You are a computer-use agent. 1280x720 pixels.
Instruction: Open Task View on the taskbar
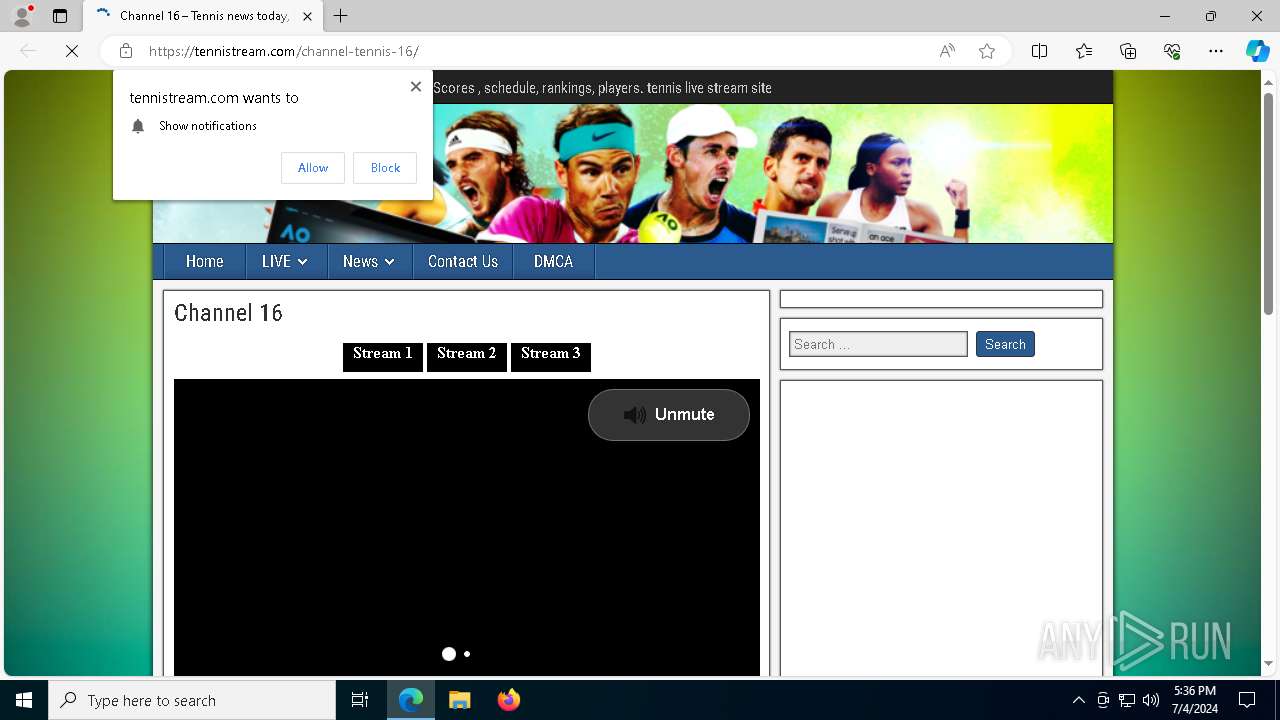click(x=360, y=700)
